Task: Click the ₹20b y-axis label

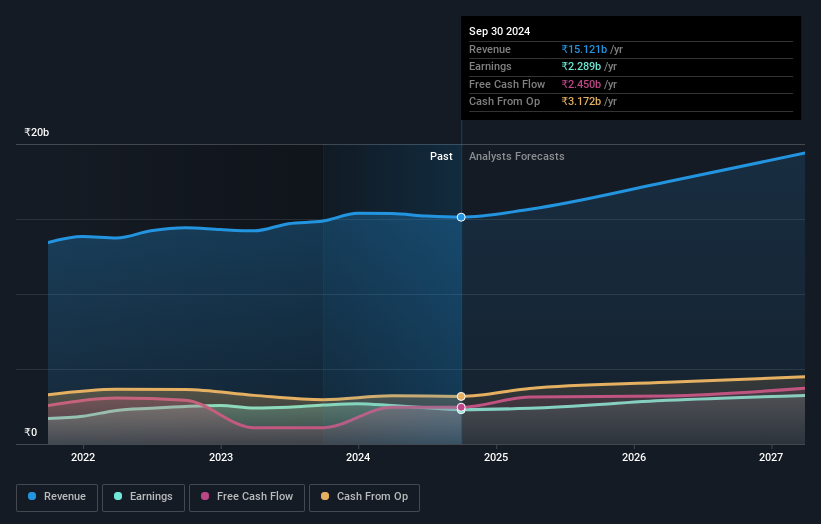Action: pos(37,132)
